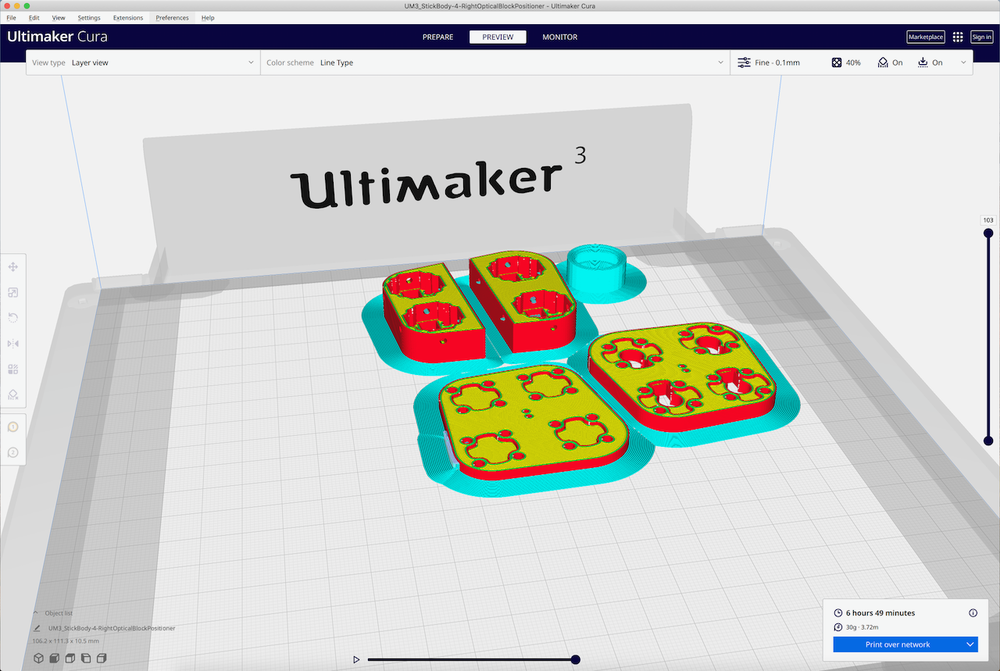Image resolution: width=1000 pixels, height=671 pixels.
Task: Select the Mirror tool
Action: (x=13, y=343)
